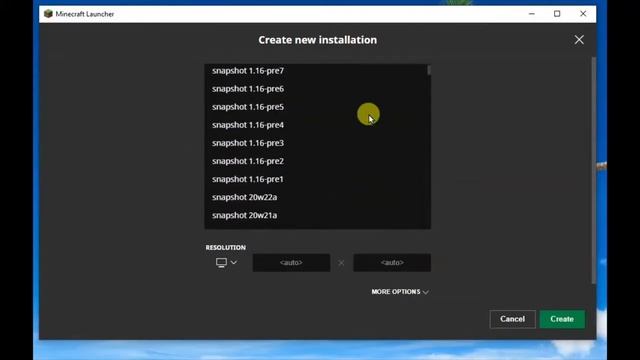This screenshot has width=640, height=360.
Task: Select snapshot 1.16-pre7 from version list
Action: pos(317,71)
